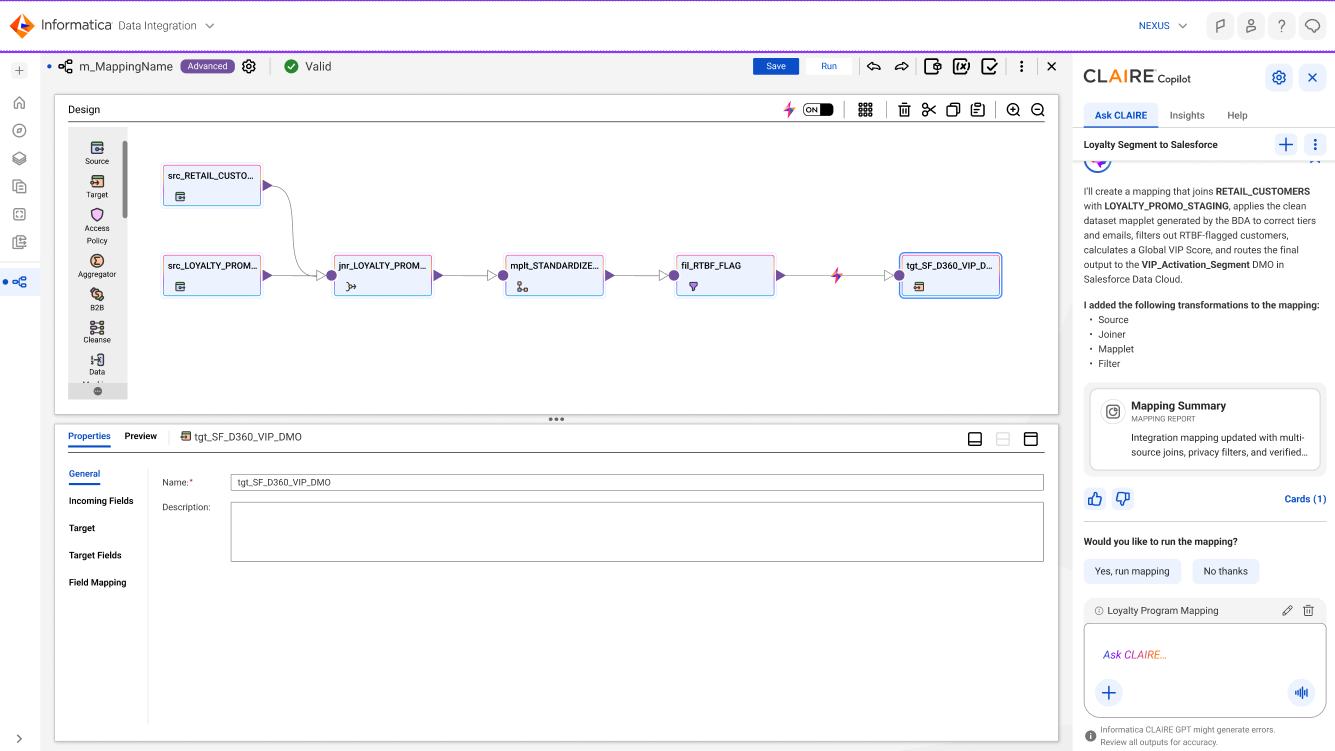Start a new CLAIRE conversation with plus
Image resolution: width=1335 pixels, height=751 pixels.
tap(1286, 145)
